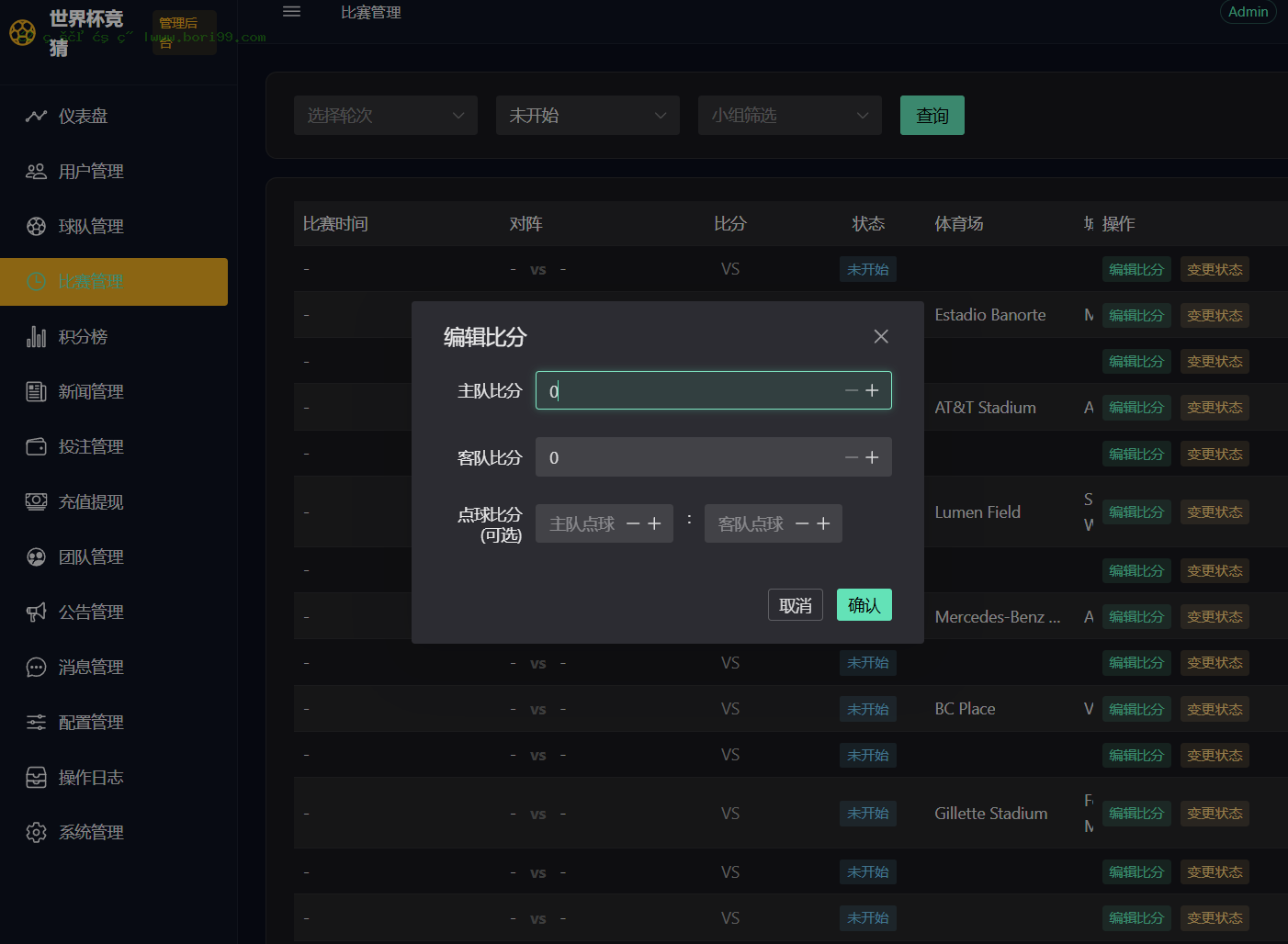Click 变更状态 in the Mercedes-Benz row
The height and width of the screenshot is (944, 1288).
[1215, 617]
